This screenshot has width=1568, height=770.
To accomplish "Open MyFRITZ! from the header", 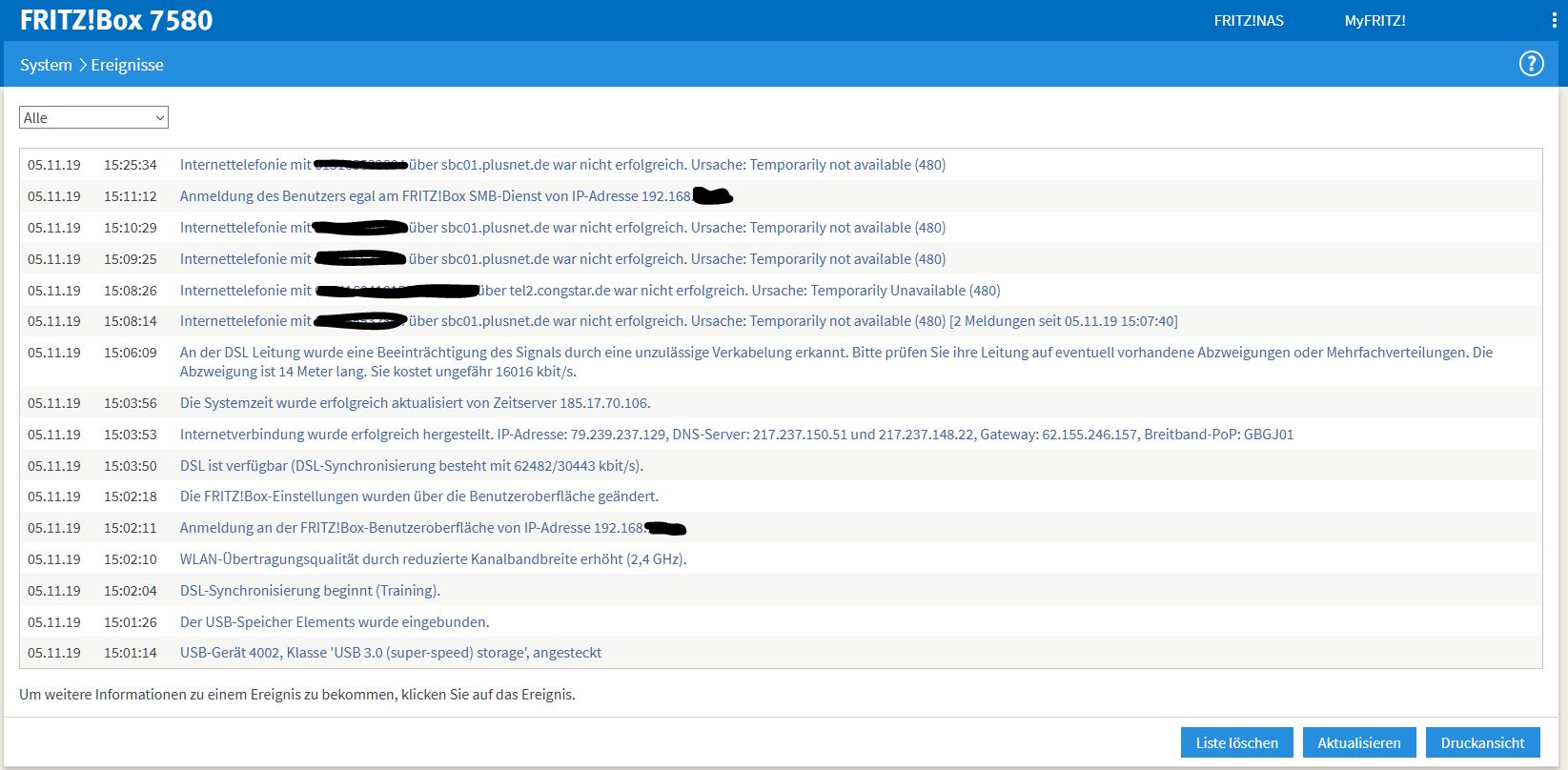I will [x=1375, y=21].
